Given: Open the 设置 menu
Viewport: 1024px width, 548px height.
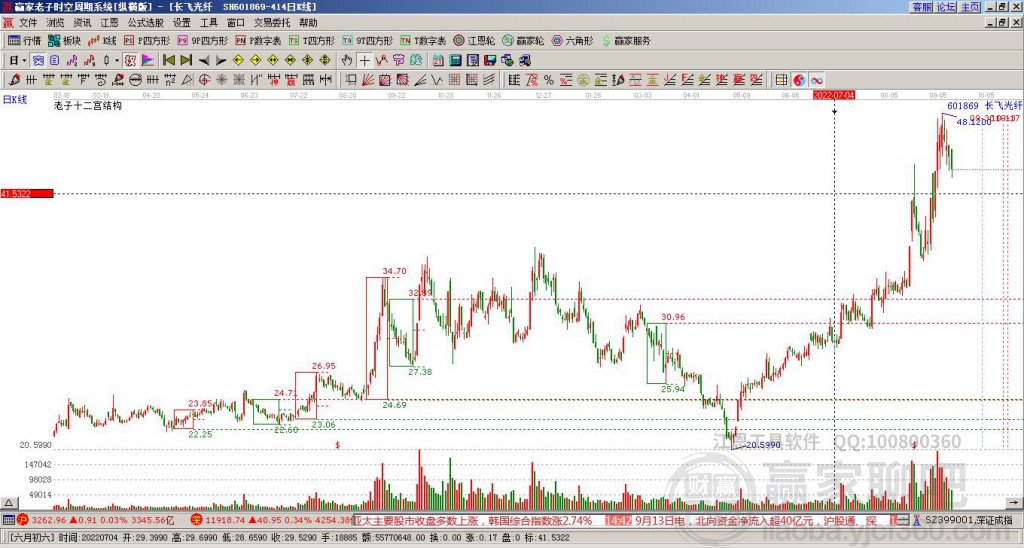Looking at the screenshot, I should (182, 23).
